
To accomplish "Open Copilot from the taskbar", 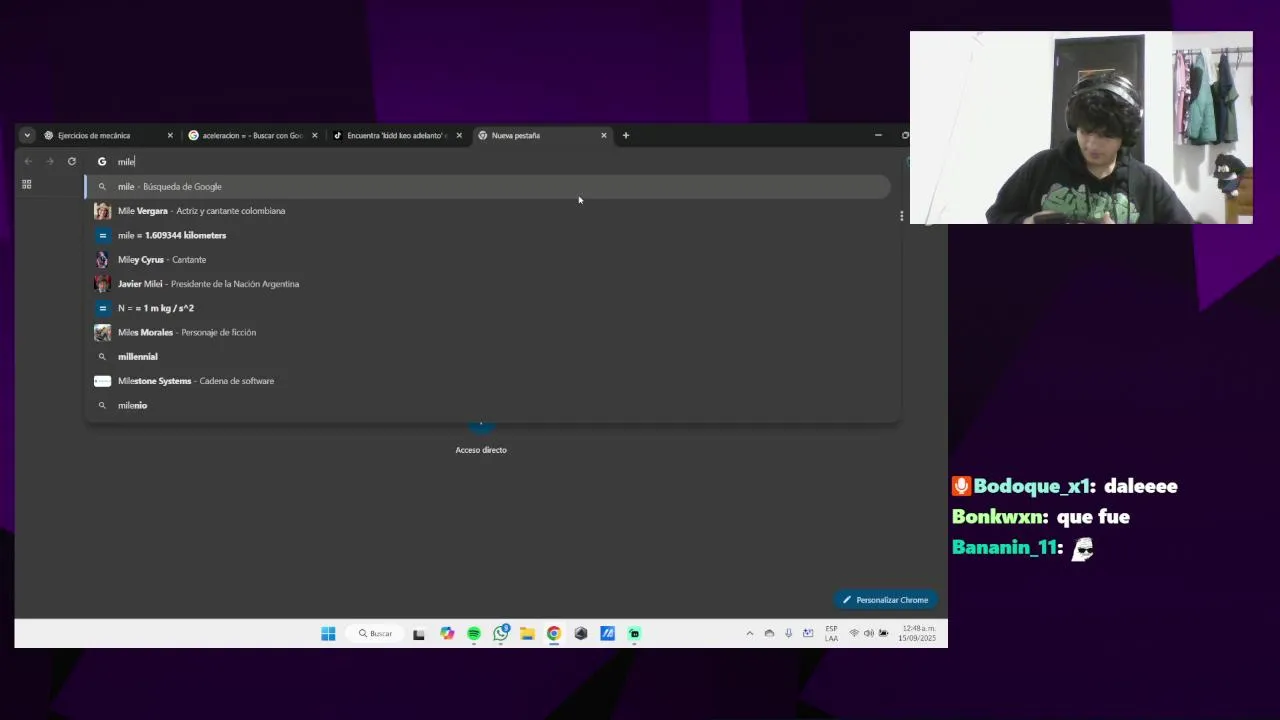I will pos(447,633).
